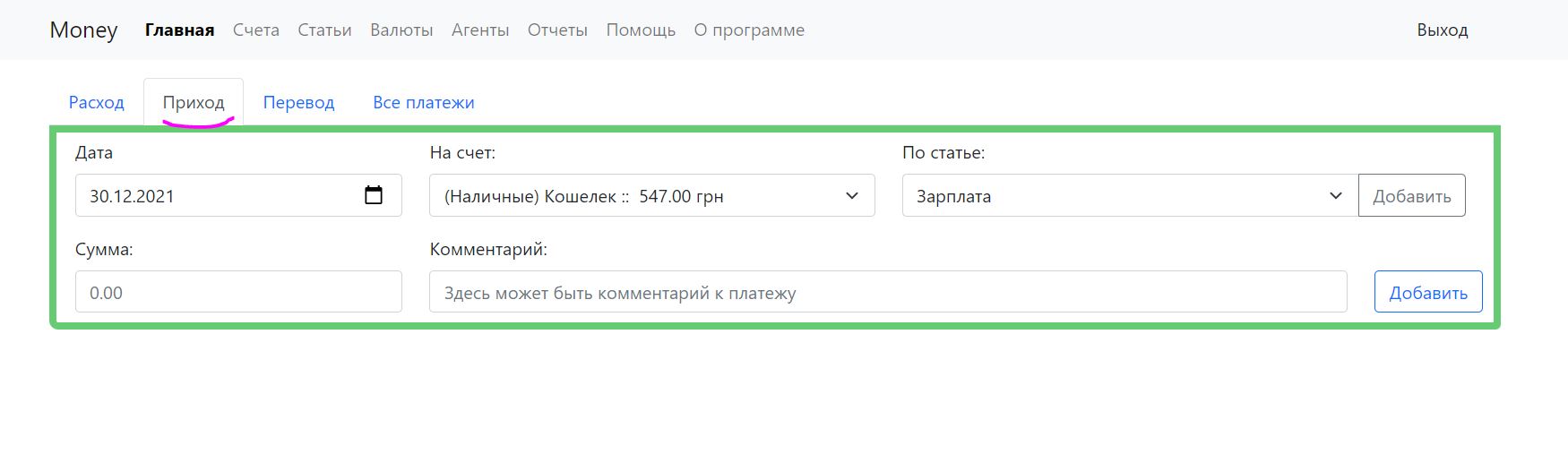Switch to the Расход tab
This screenshot has height=471, width=1568.
(x=97, y=102)
